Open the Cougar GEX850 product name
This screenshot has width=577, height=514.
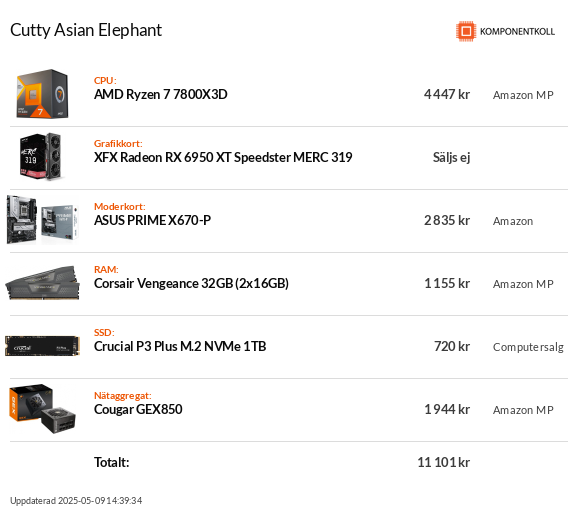tap(138, 409)
